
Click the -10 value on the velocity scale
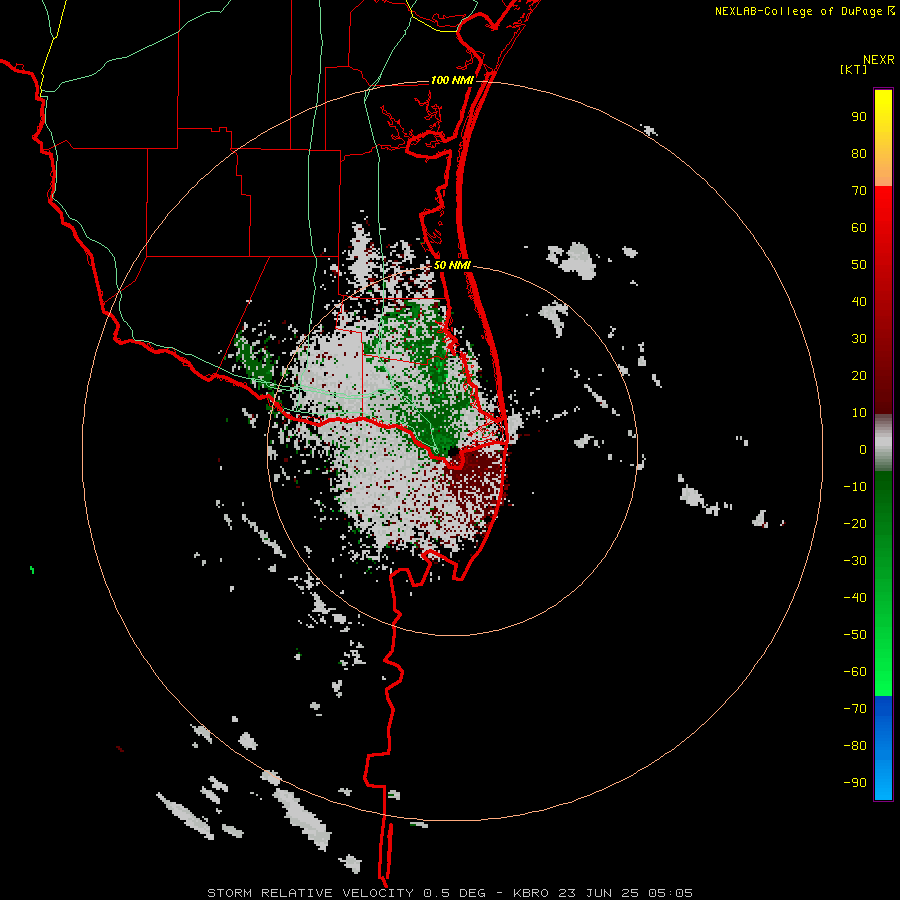pos(855,487)
